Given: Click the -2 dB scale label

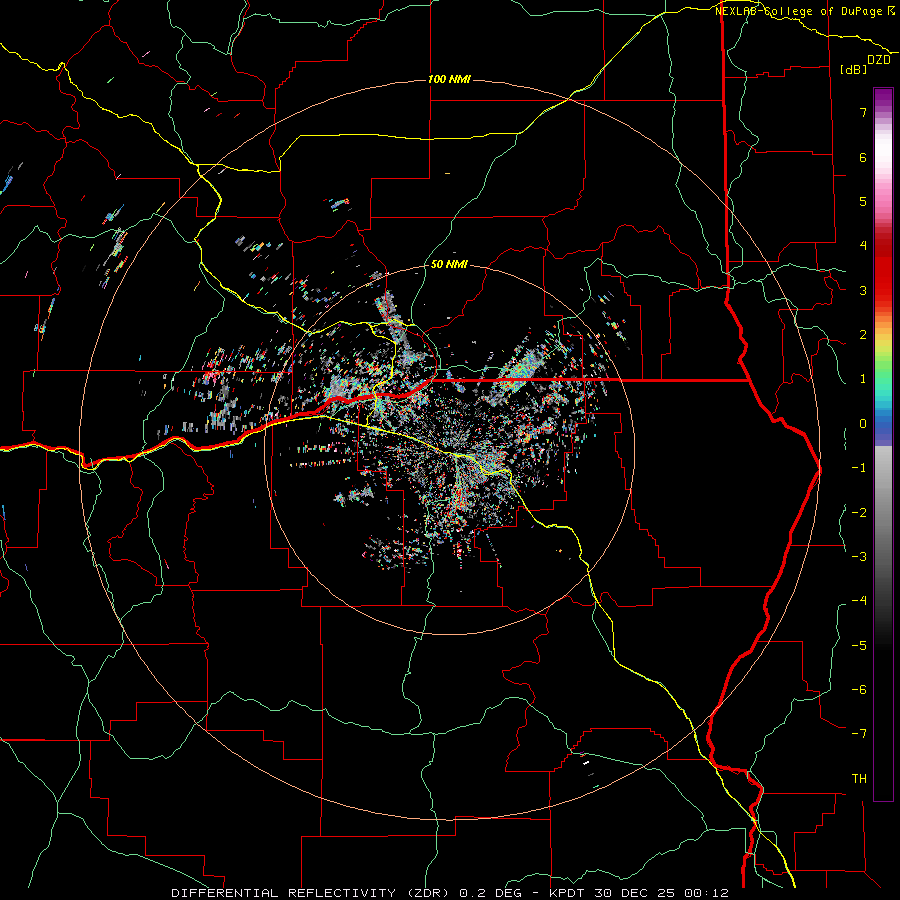Looking at the screenshot, I should click(859, 513).
